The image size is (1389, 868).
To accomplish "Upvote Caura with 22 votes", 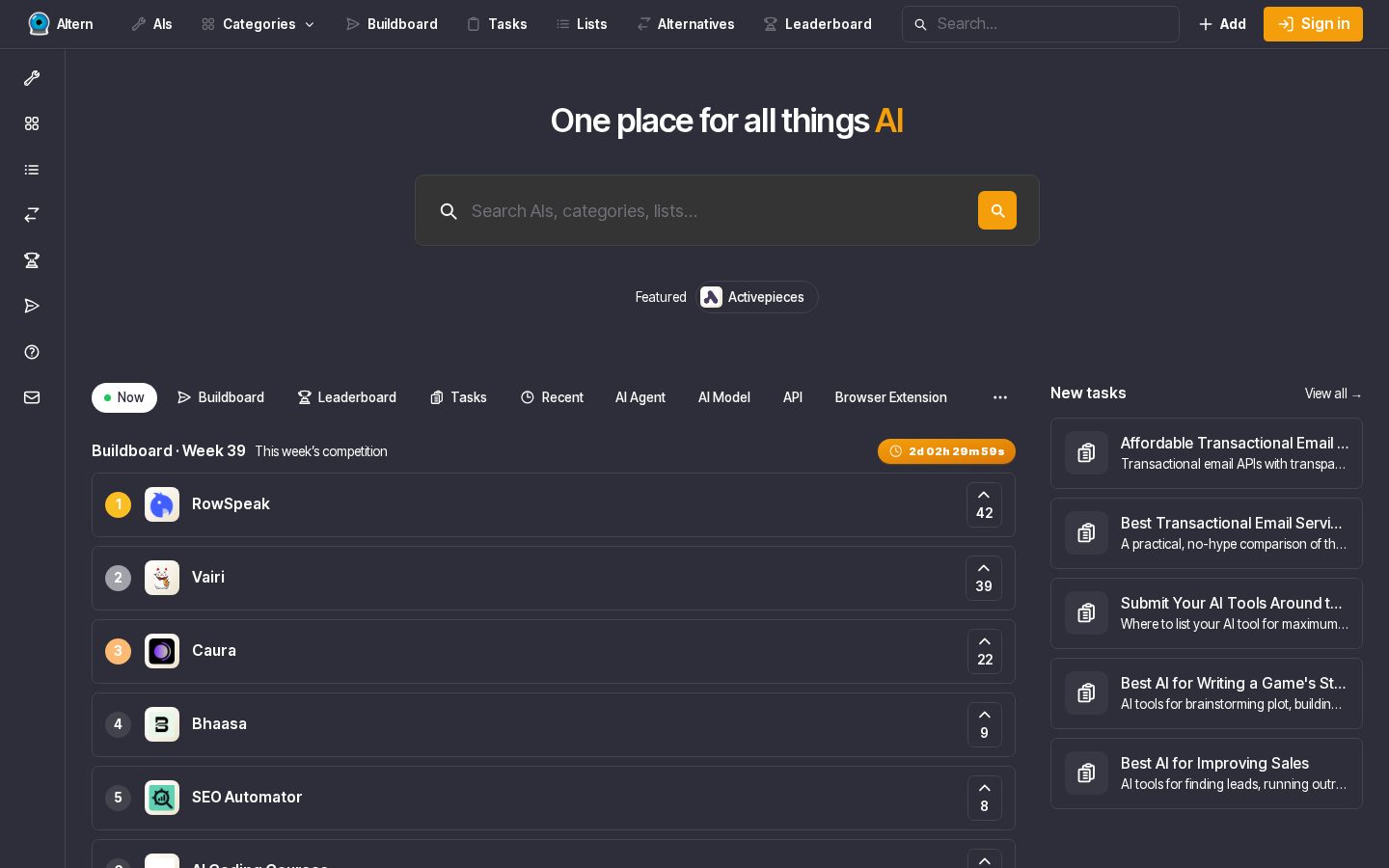I will point(984,651).
